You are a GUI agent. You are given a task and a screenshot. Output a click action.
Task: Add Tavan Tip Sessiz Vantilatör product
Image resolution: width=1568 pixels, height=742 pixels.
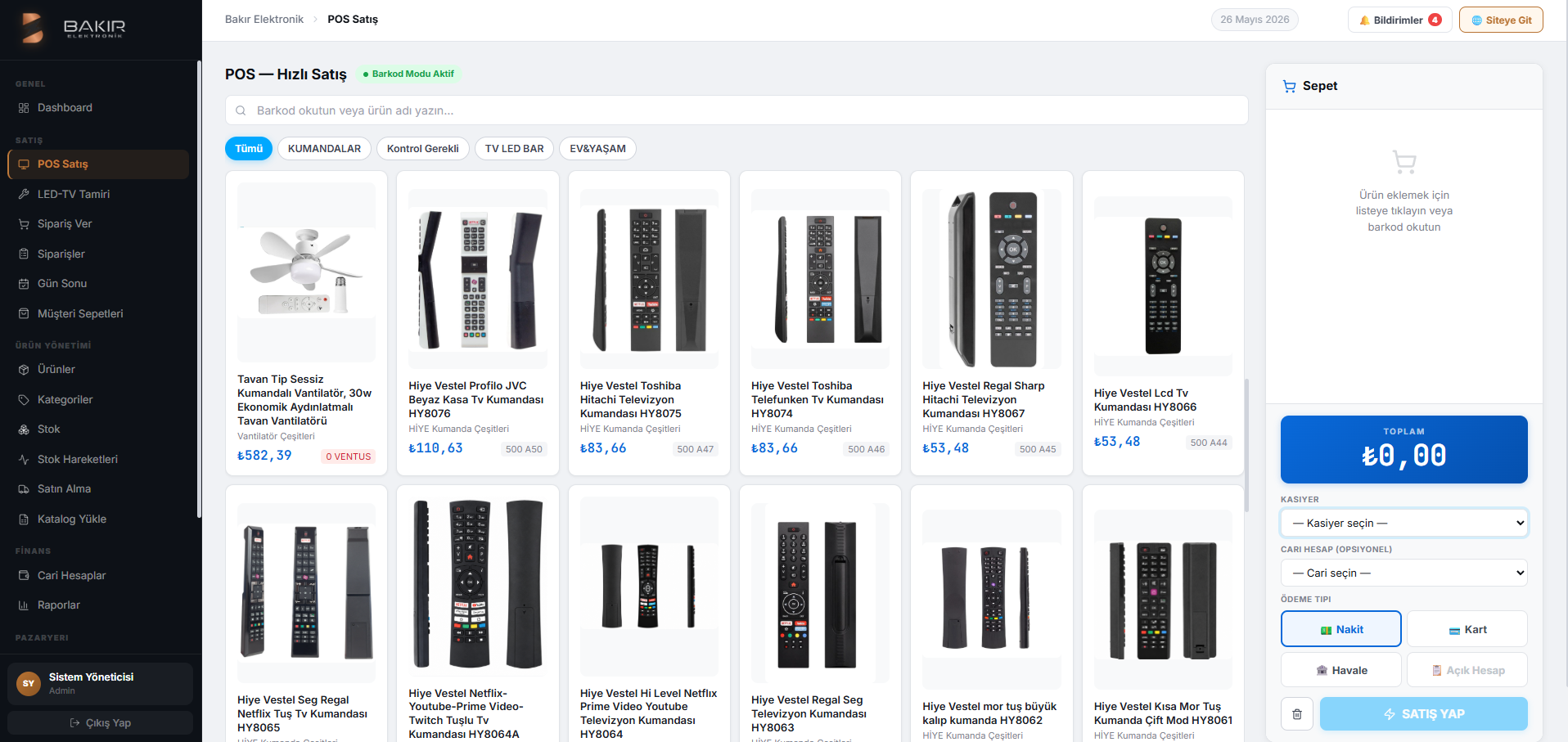pyautogui.click(x=306, y=323)
